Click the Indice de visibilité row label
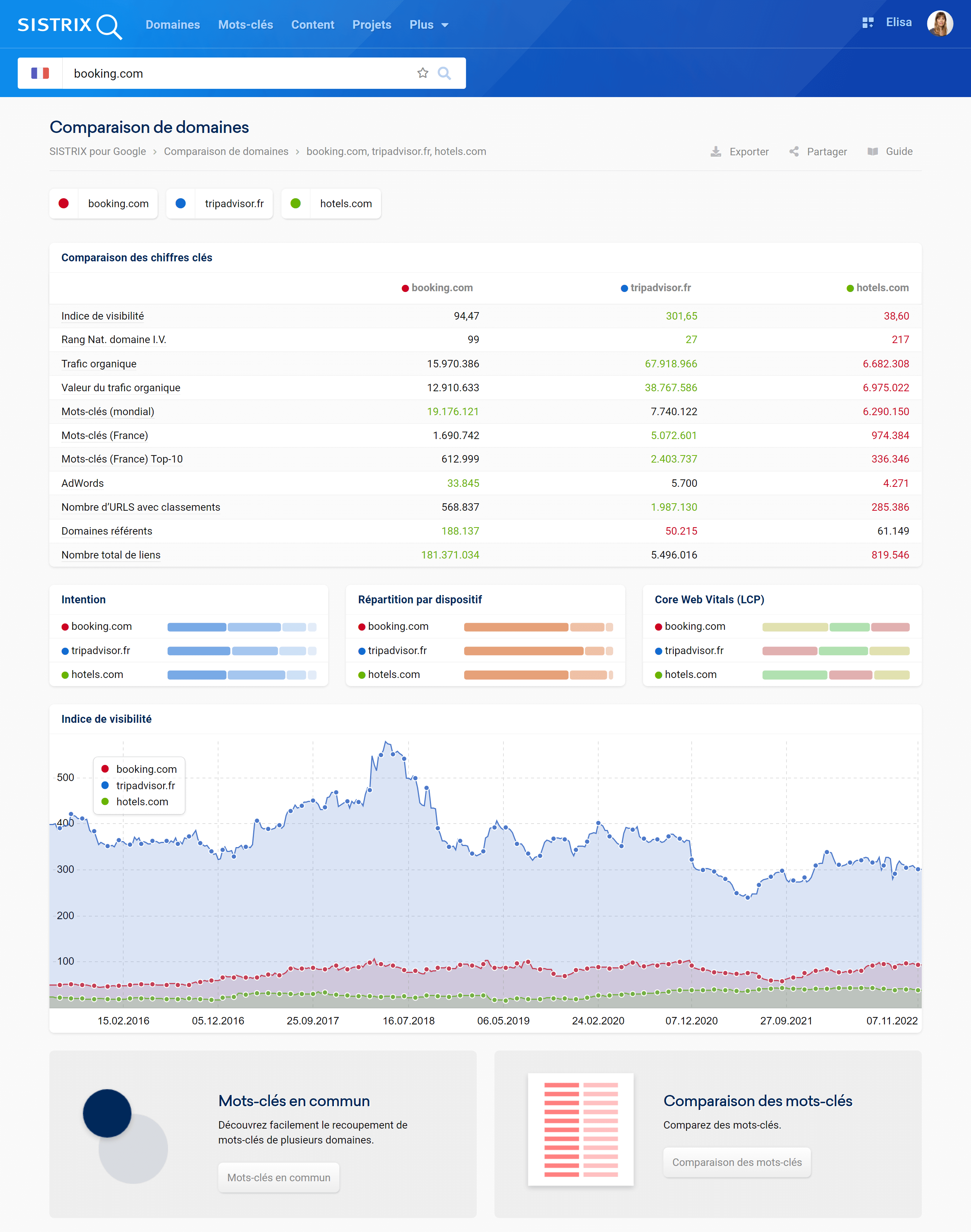This screenshot has width=971, height=1232. [102, 316]
